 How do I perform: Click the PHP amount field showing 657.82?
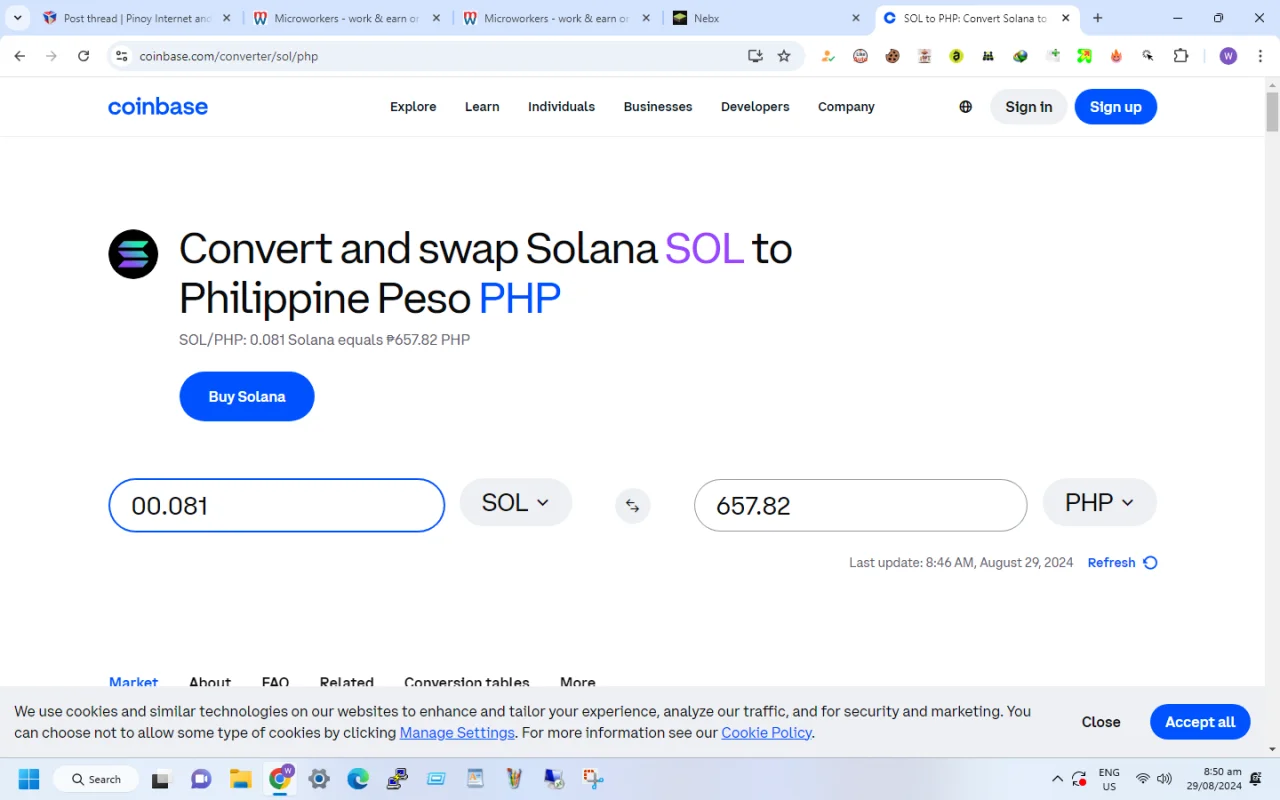861,505
